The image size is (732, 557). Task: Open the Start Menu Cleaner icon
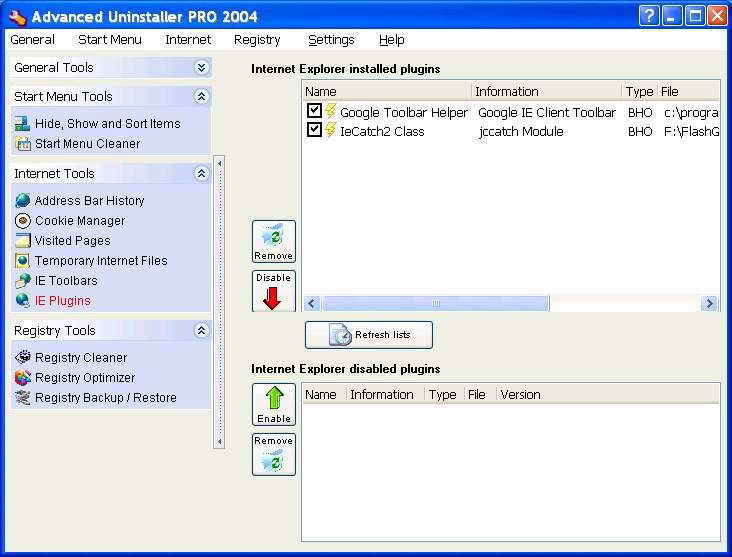click(23, 144)
